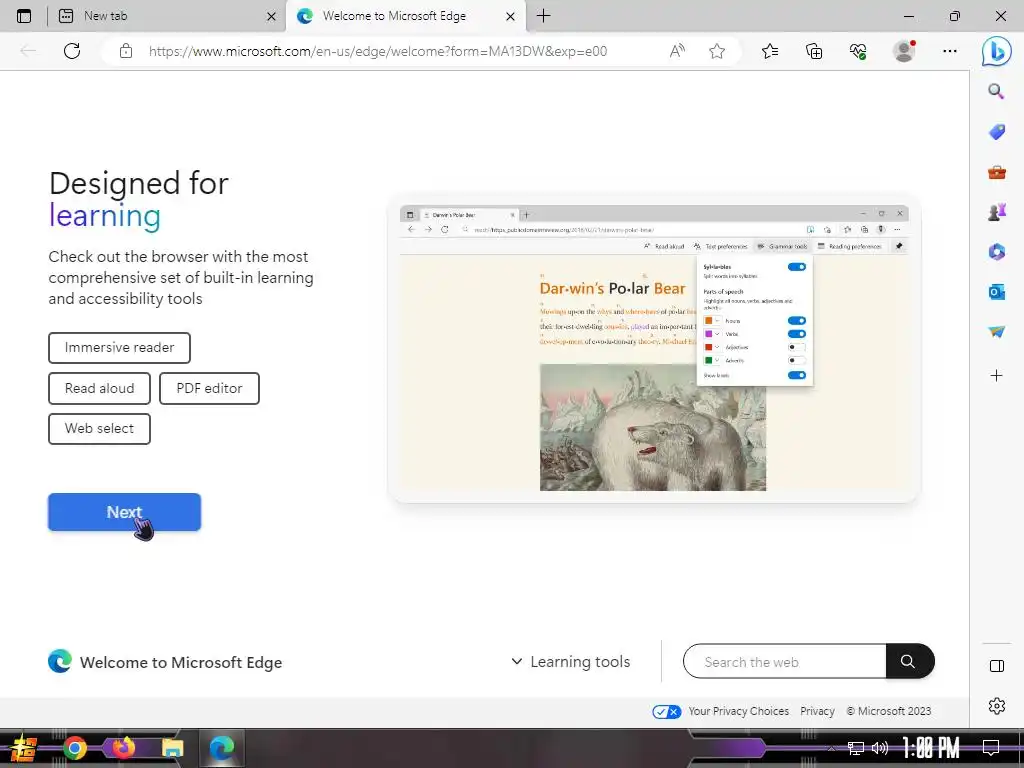This screenshot has height=768, width=1024.
Task: Click the Edge logo beside Welcome text
Action: point(59,662)
